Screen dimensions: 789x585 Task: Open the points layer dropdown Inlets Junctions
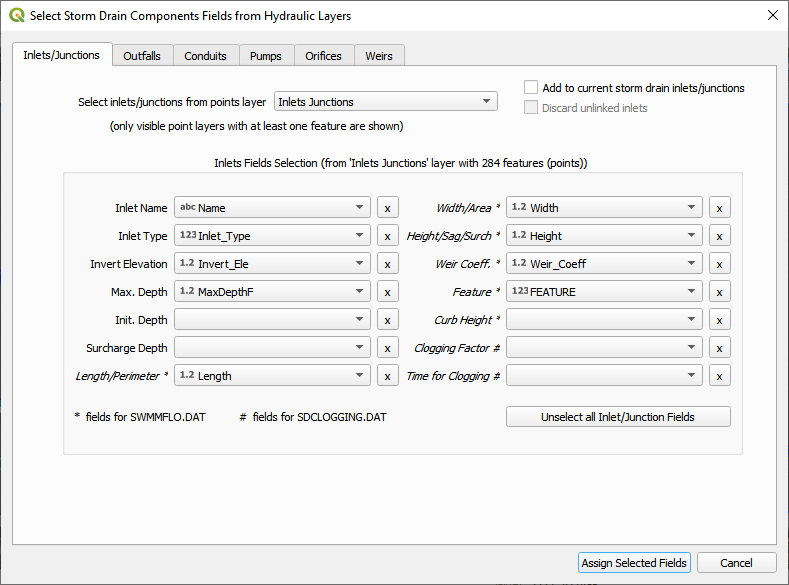[x=386, y=101]
